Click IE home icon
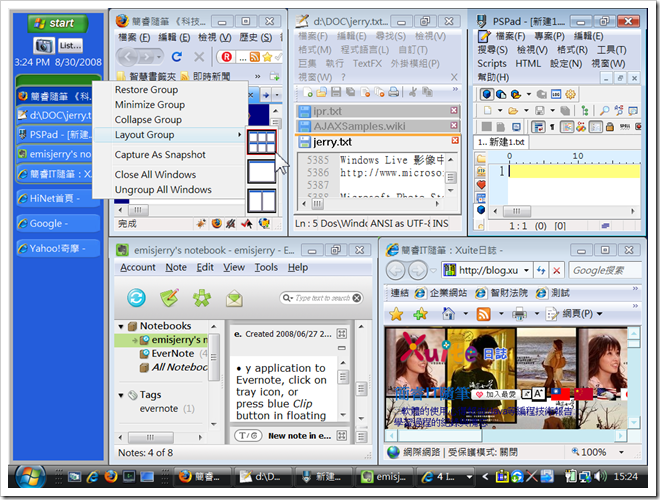Image resolution: width=660 pixels, height=500 pixels. tap(449, 314)
